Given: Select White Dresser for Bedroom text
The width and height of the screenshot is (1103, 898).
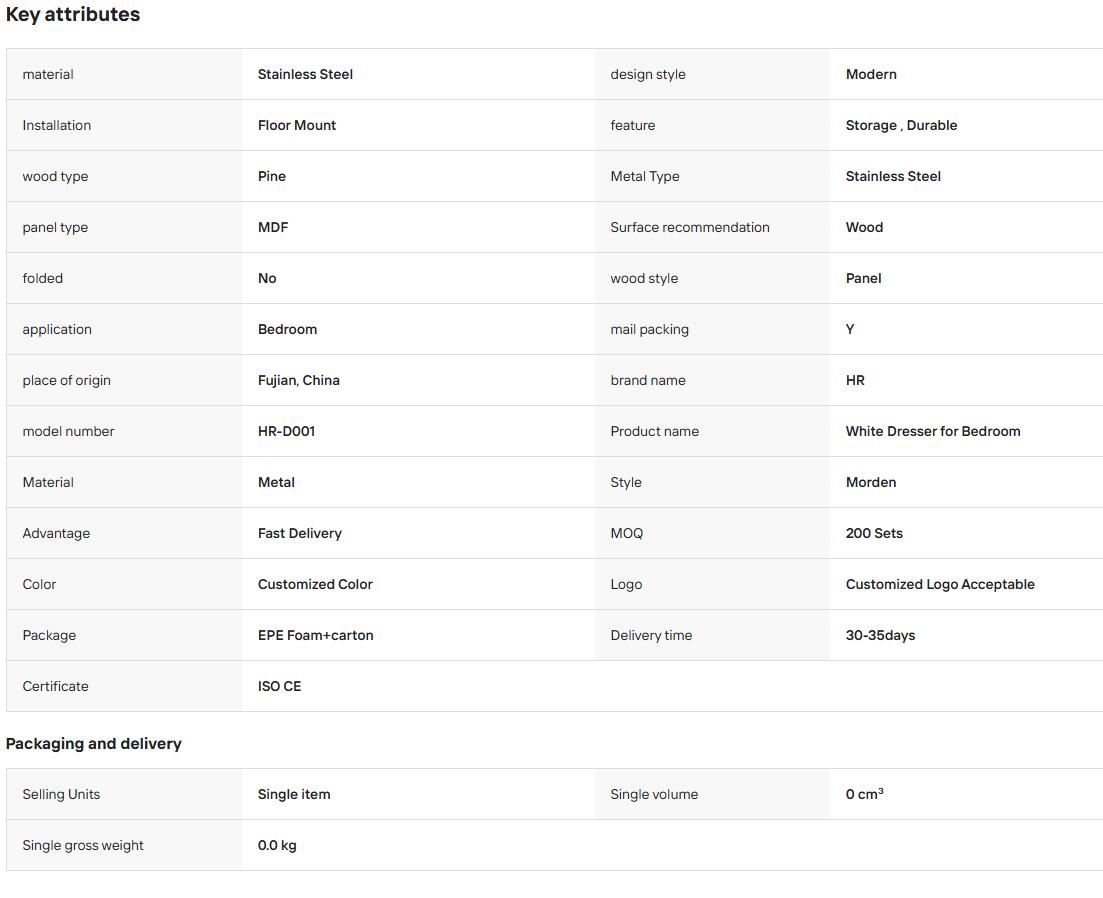Looking at the screenshot, I should 933,431.
